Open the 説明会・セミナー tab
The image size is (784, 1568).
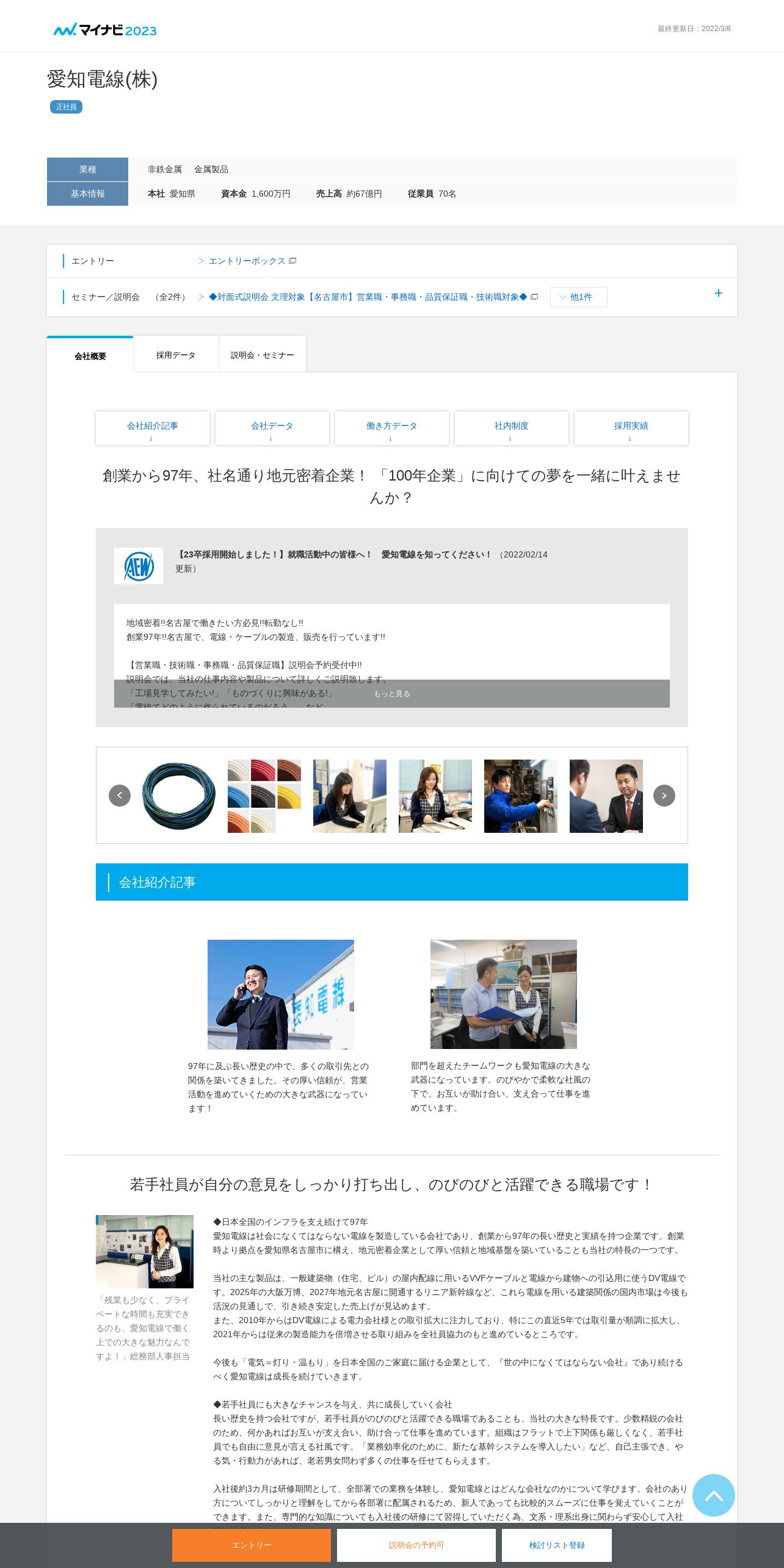point(263,355)
